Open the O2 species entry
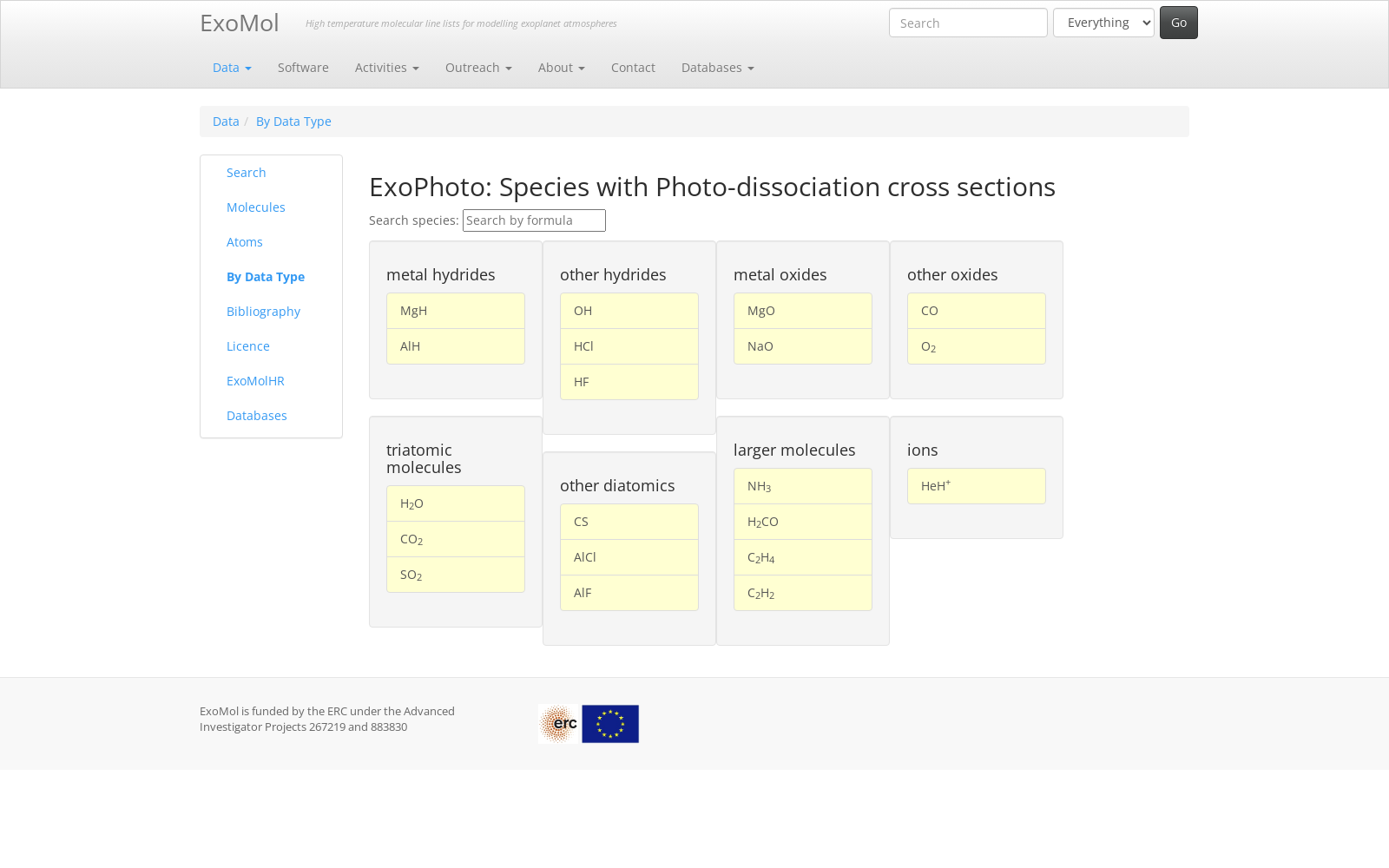Screen dimensions: 1389x868 point(977,346)
